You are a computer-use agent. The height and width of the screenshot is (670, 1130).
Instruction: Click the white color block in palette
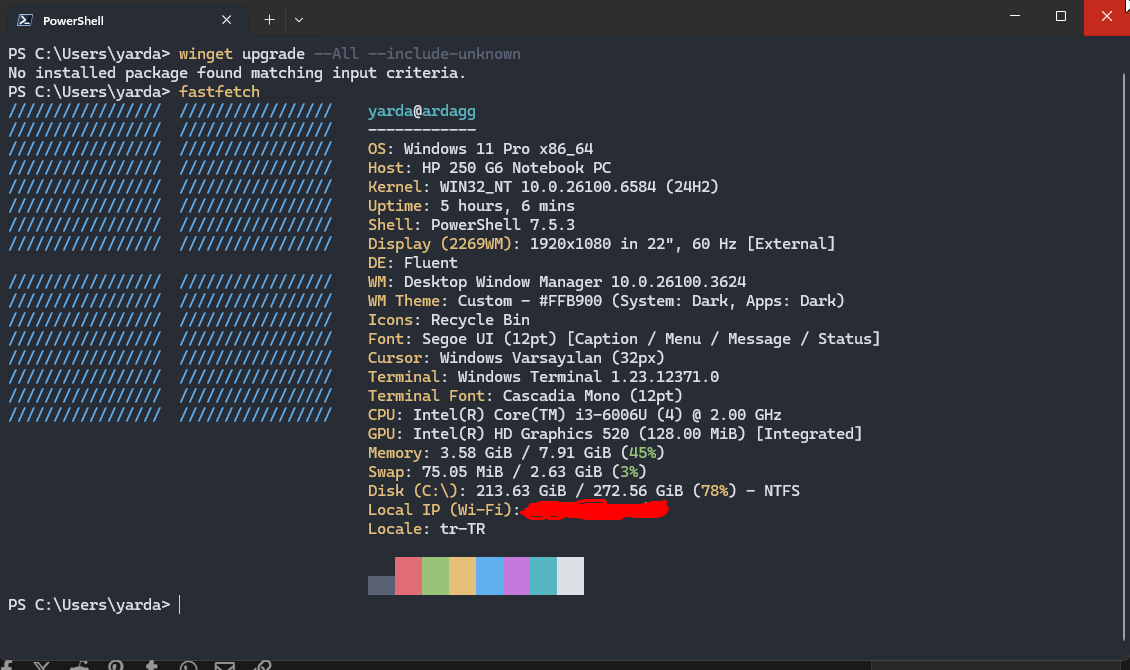coord(570,576)
